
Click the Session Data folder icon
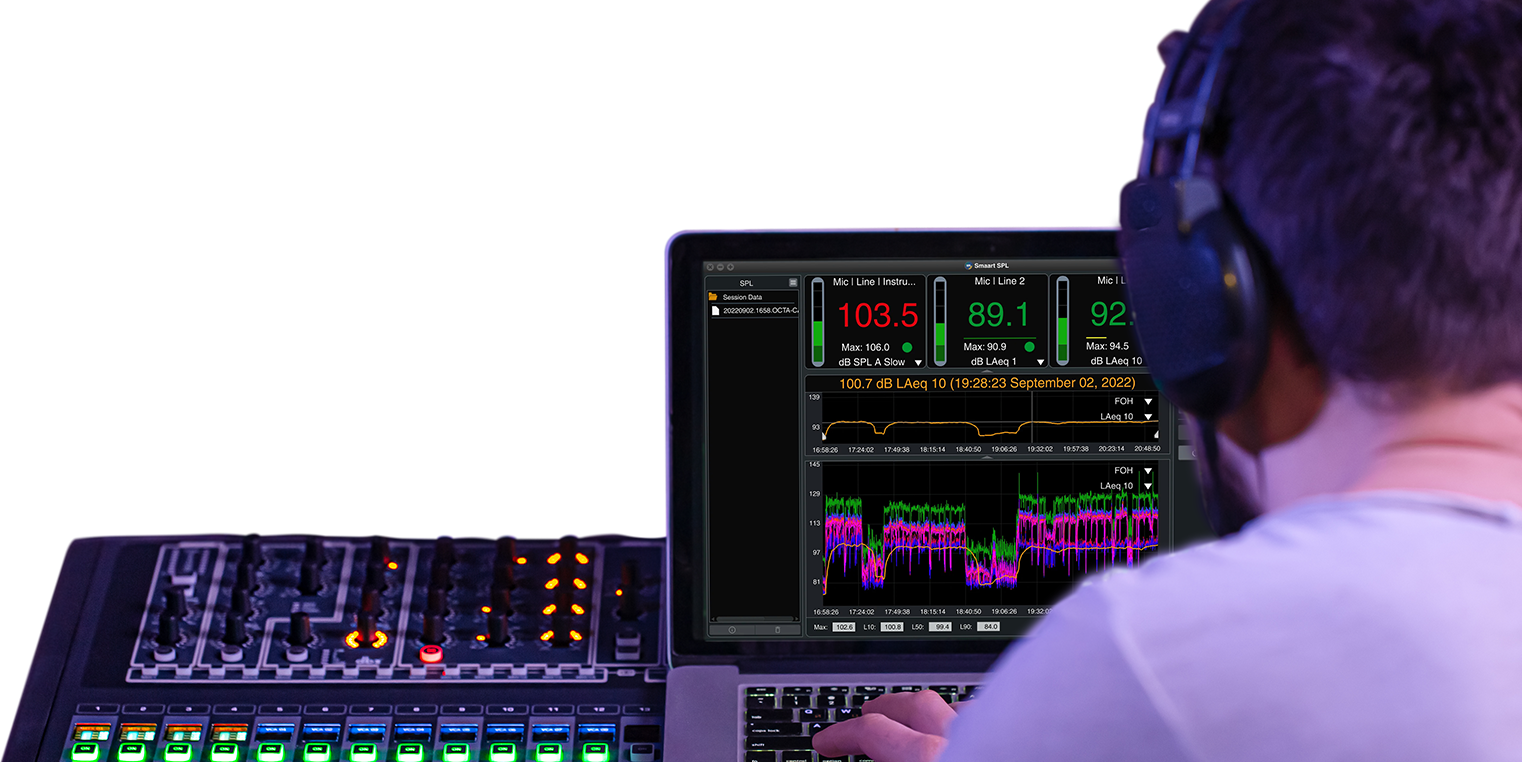point(713,297)
